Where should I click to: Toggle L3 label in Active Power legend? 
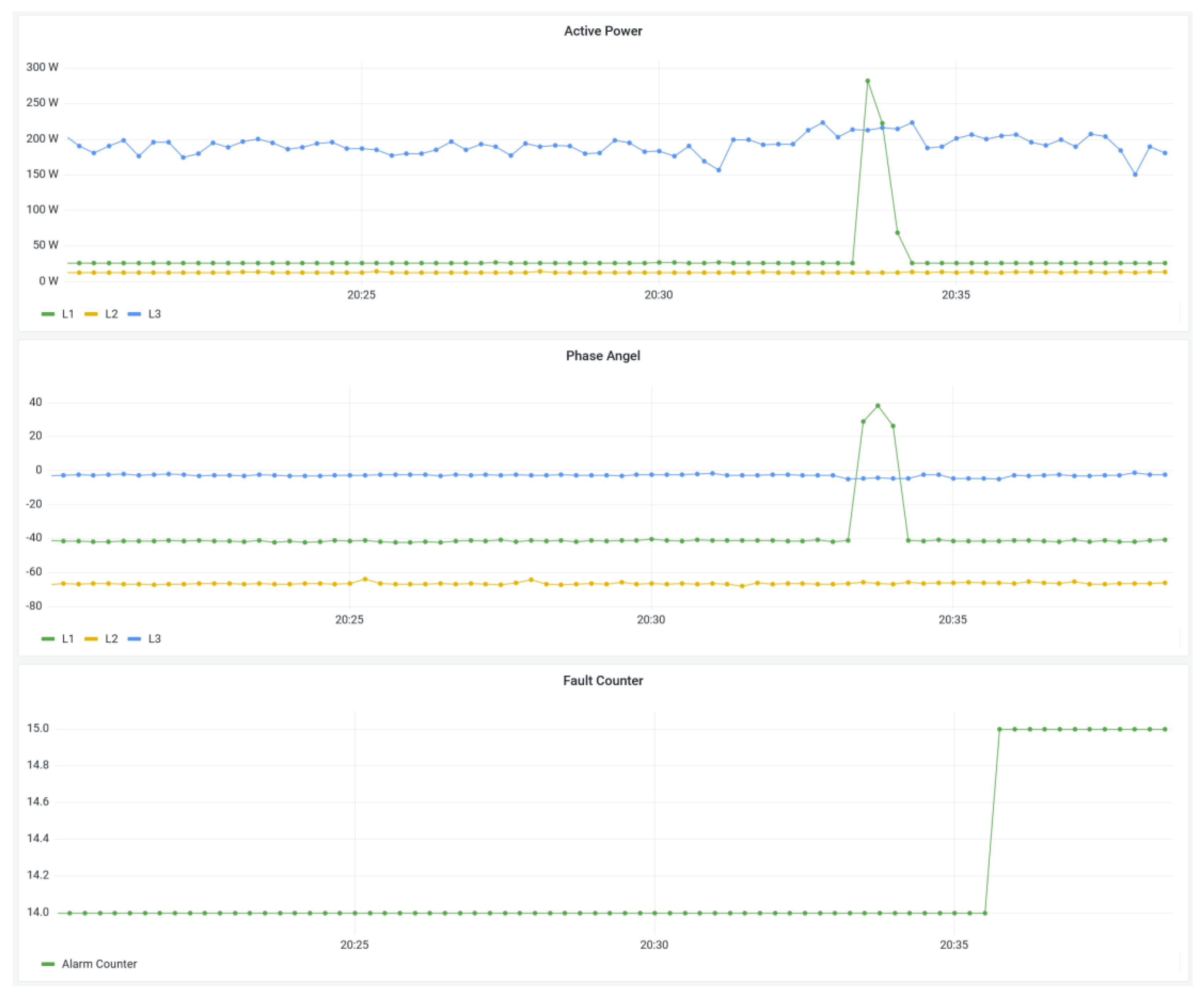154,314
